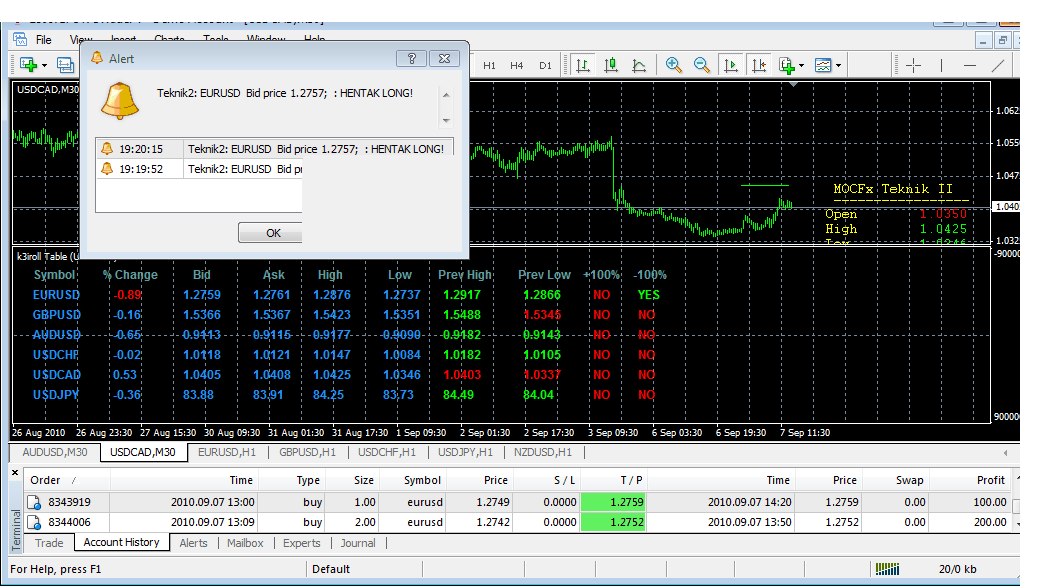The height and width of the screenshot is (586, 1040).
Task: Switch to the GBPUSD,H1 chart tab
Action: pyautogui.click(x=308, y=452)
